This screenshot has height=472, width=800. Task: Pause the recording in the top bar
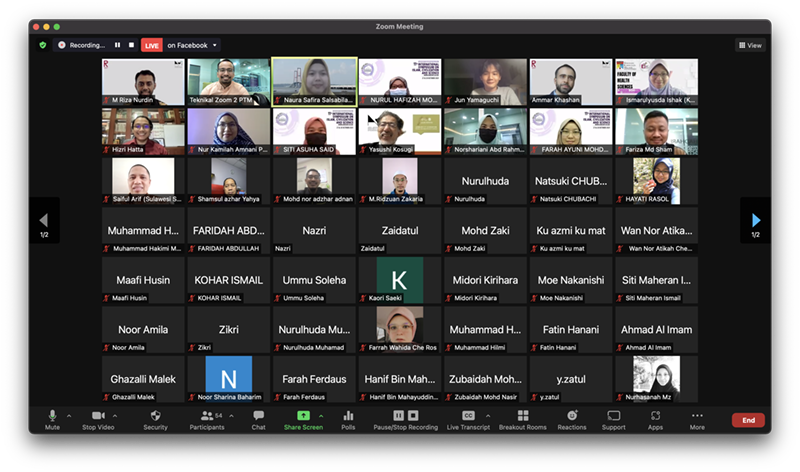[x=117, y=45]
